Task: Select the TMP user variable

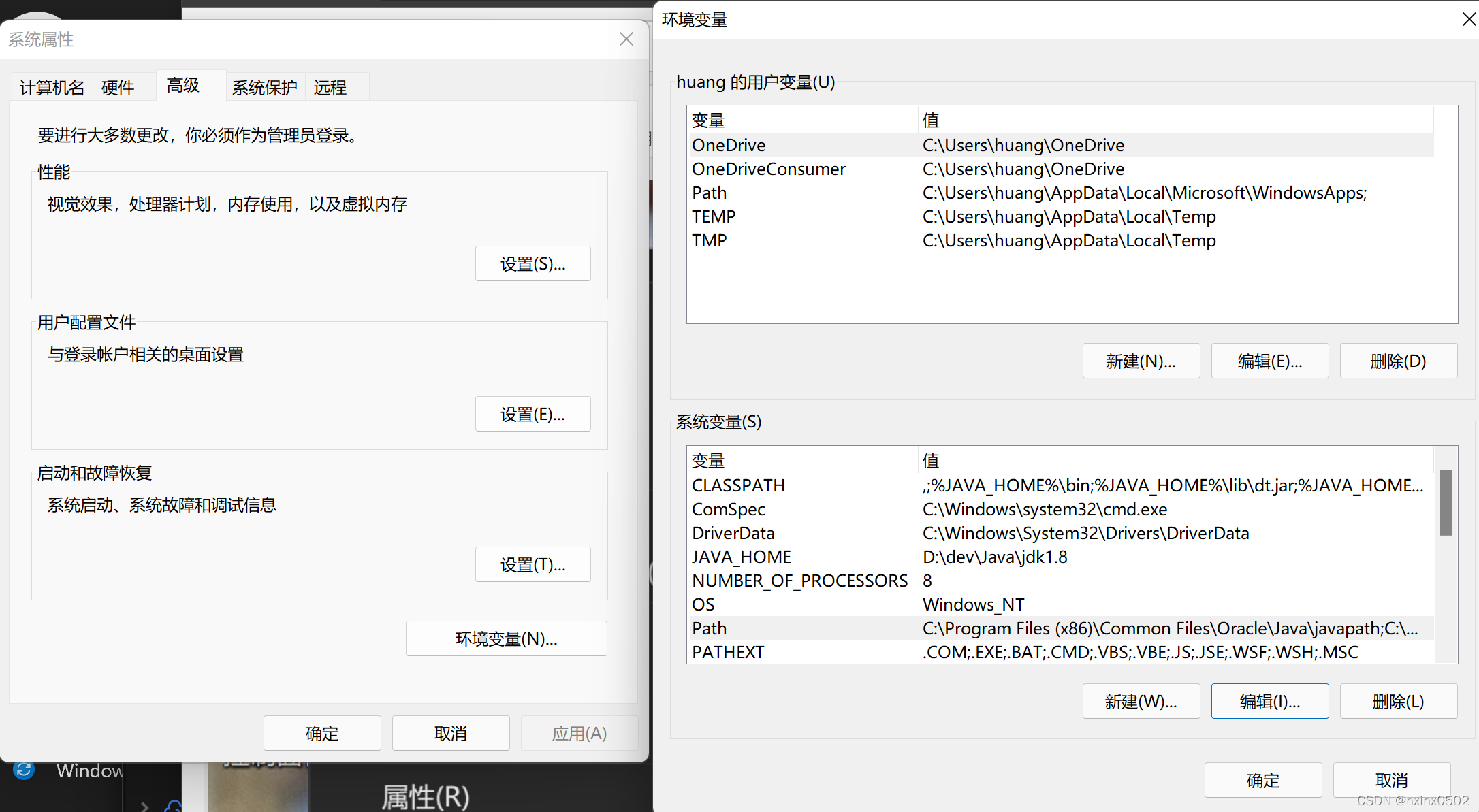Action: click(x=1061, y=240)
